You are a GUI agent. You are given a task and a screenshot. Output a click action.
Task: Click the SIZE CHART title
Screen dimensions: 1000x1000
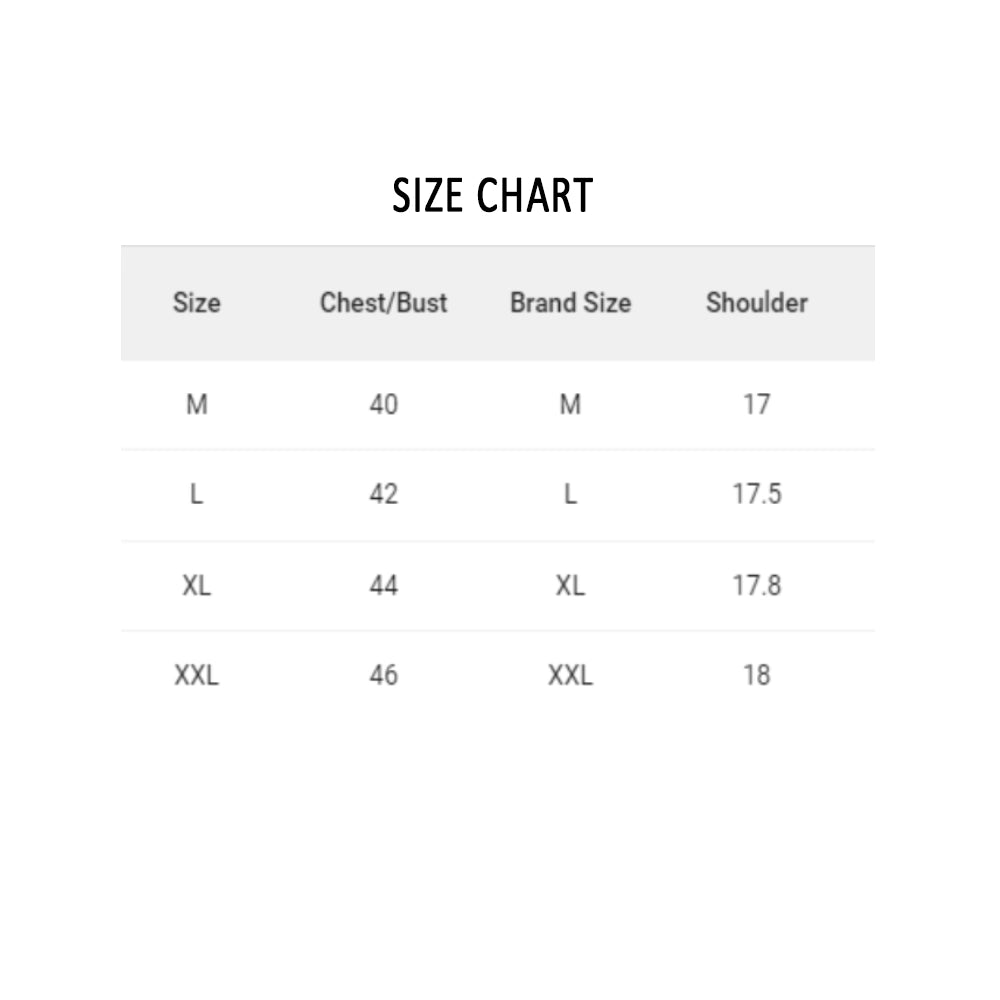pyautogui.click(x=492, y=196)
